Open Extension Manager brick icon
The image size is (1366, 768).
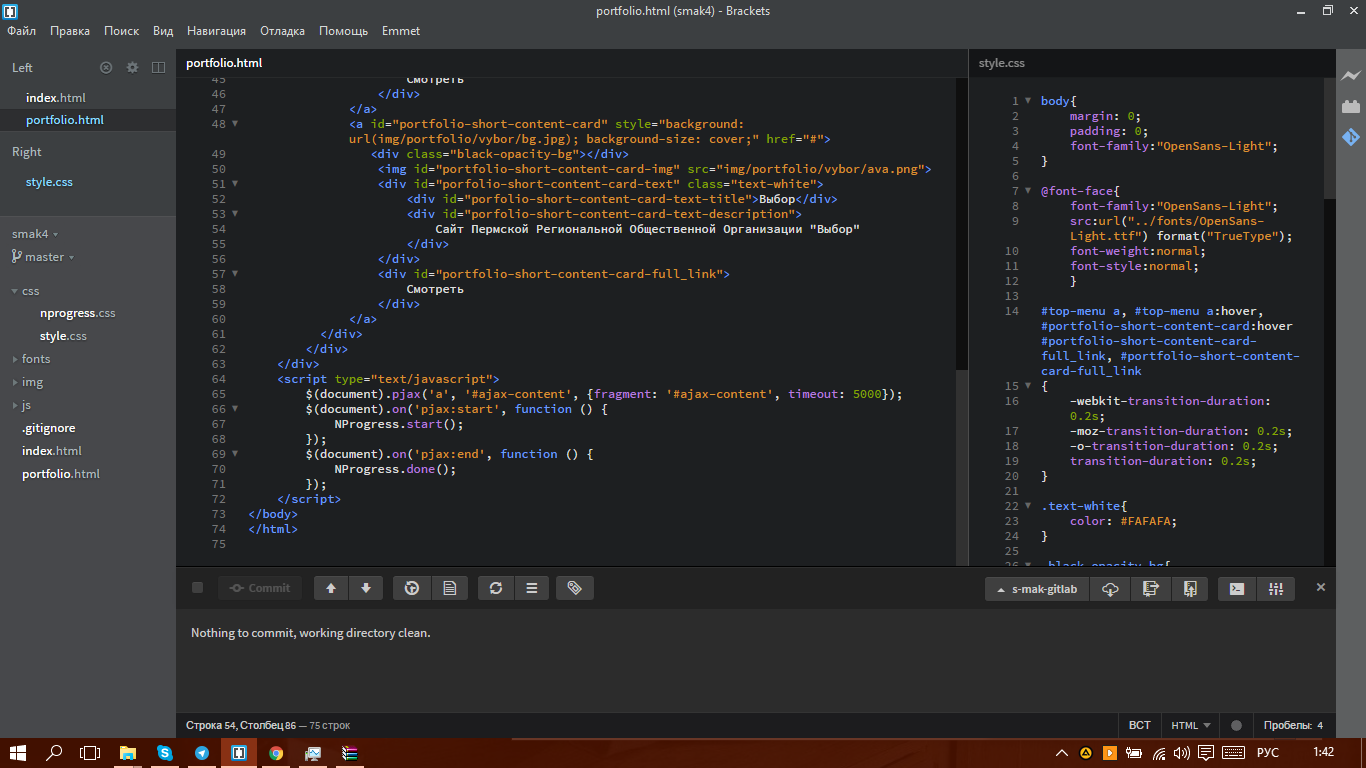[x=1351, y=106]
